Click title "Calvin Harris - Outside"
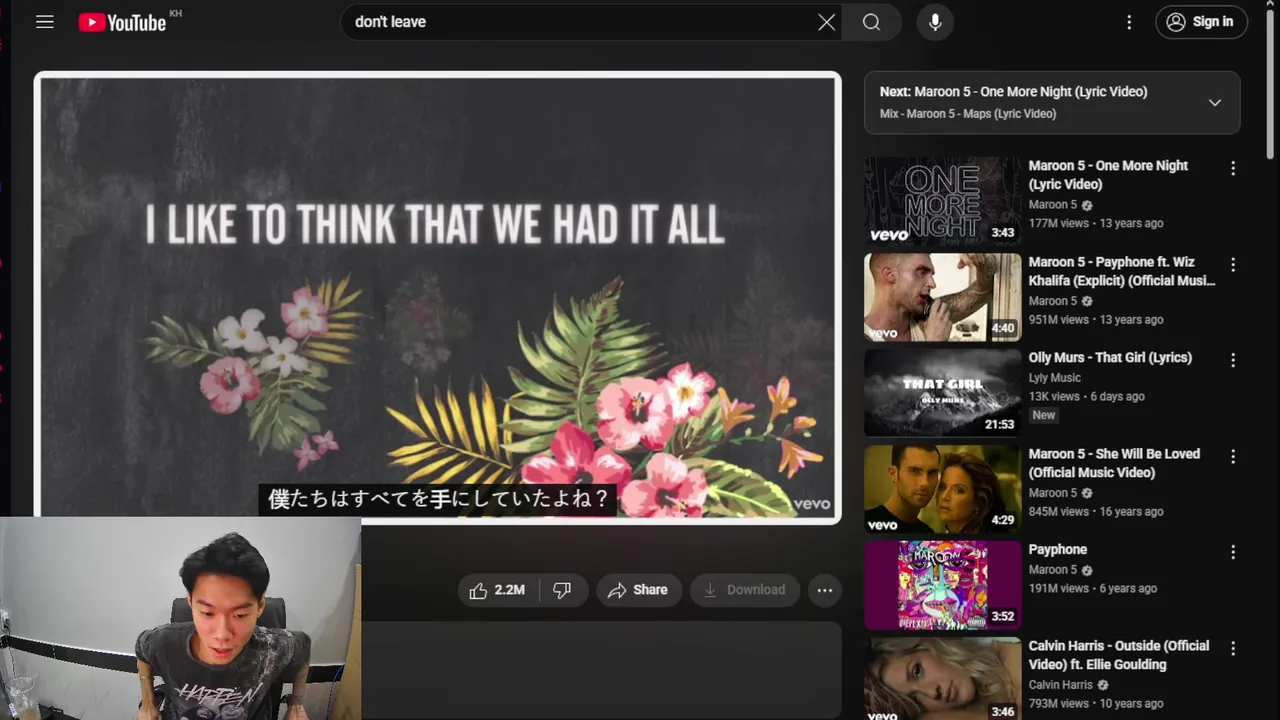The image size is (1280, 720). click(x=1119, y=655)
